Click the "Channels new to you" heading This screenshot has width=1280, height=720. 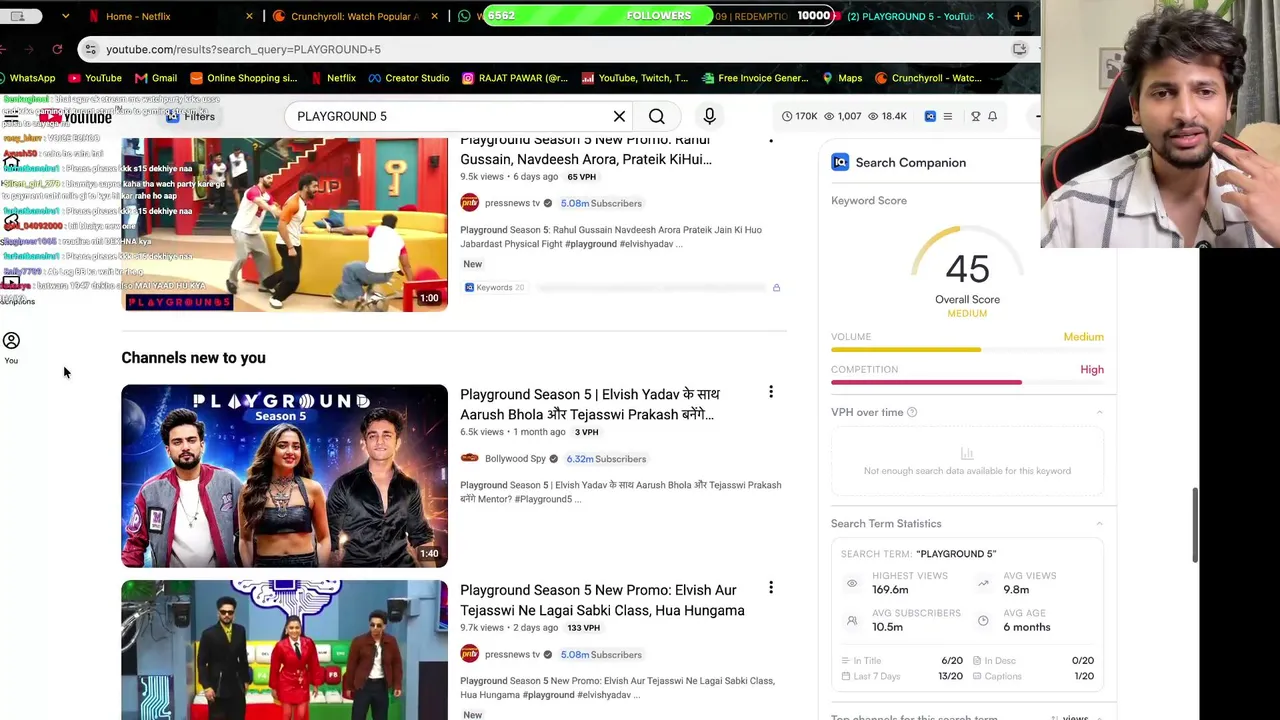tap(193, 357)
